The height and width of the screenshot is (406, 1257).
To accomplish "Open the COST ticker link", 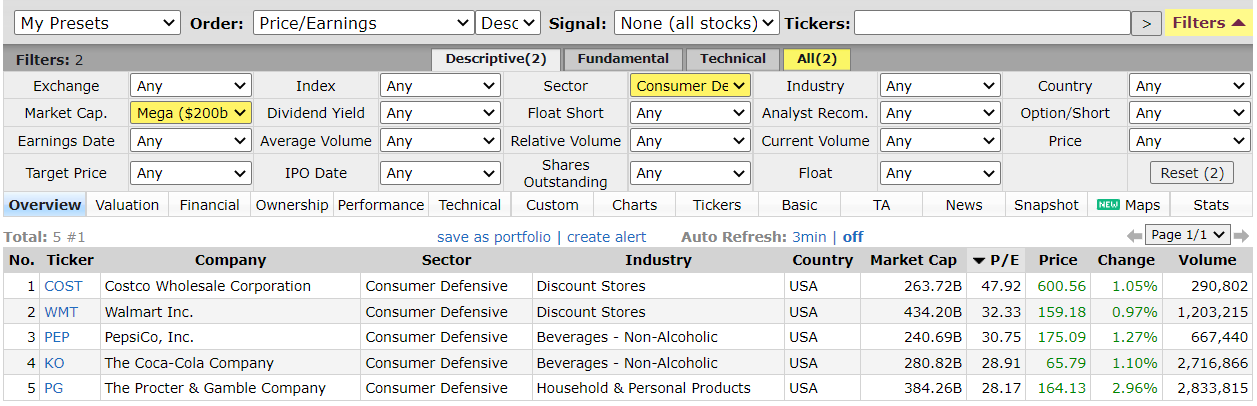I will 63,286.
